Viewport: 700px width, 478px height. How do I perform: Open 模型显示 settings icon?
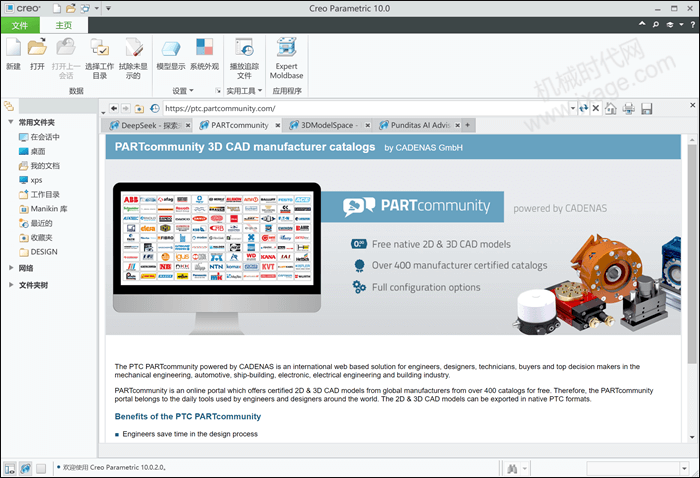coord(171,48)
